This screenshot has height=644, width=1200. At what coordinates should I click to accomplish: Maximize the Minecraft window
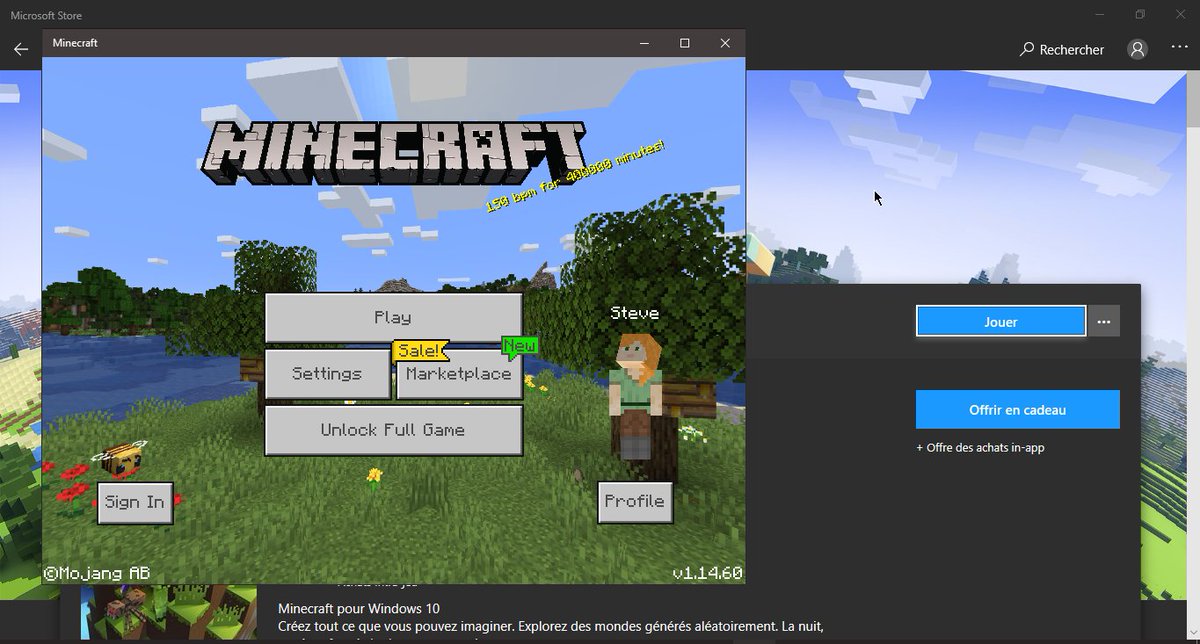click(x=685, y=43)
